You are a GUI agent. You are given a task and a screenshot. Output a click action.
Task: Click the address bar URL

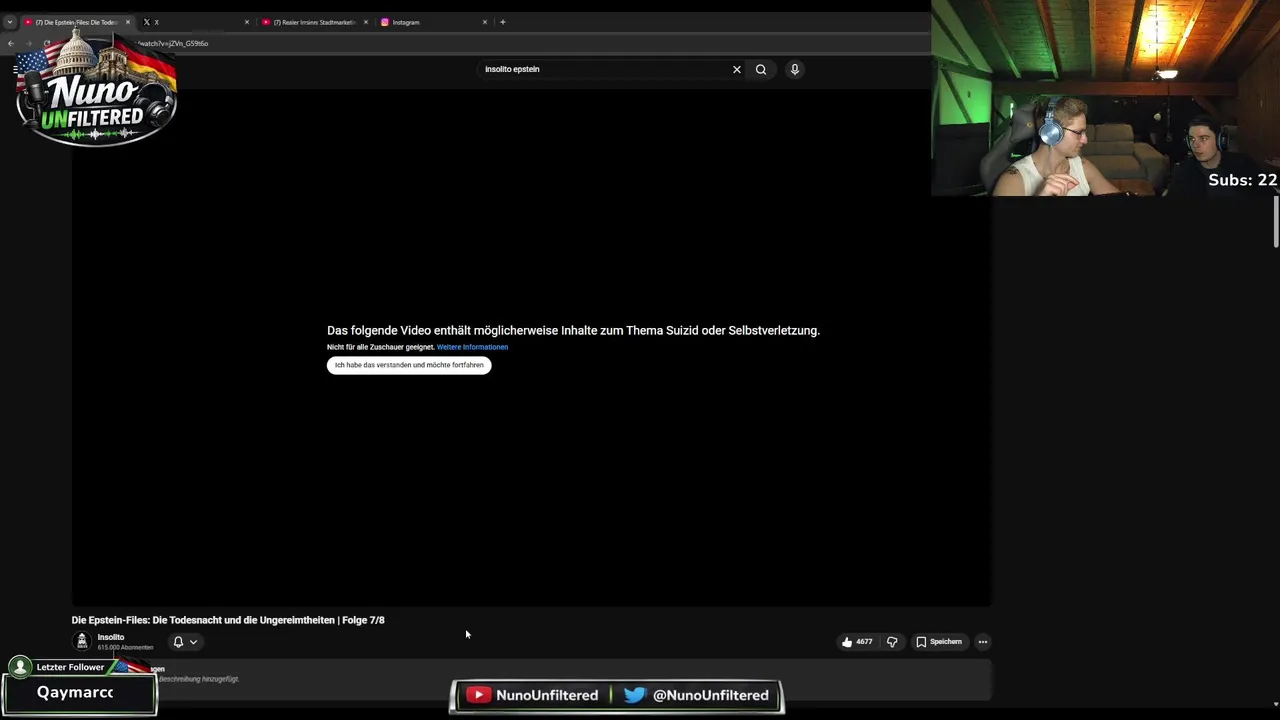tap(173, 43)
